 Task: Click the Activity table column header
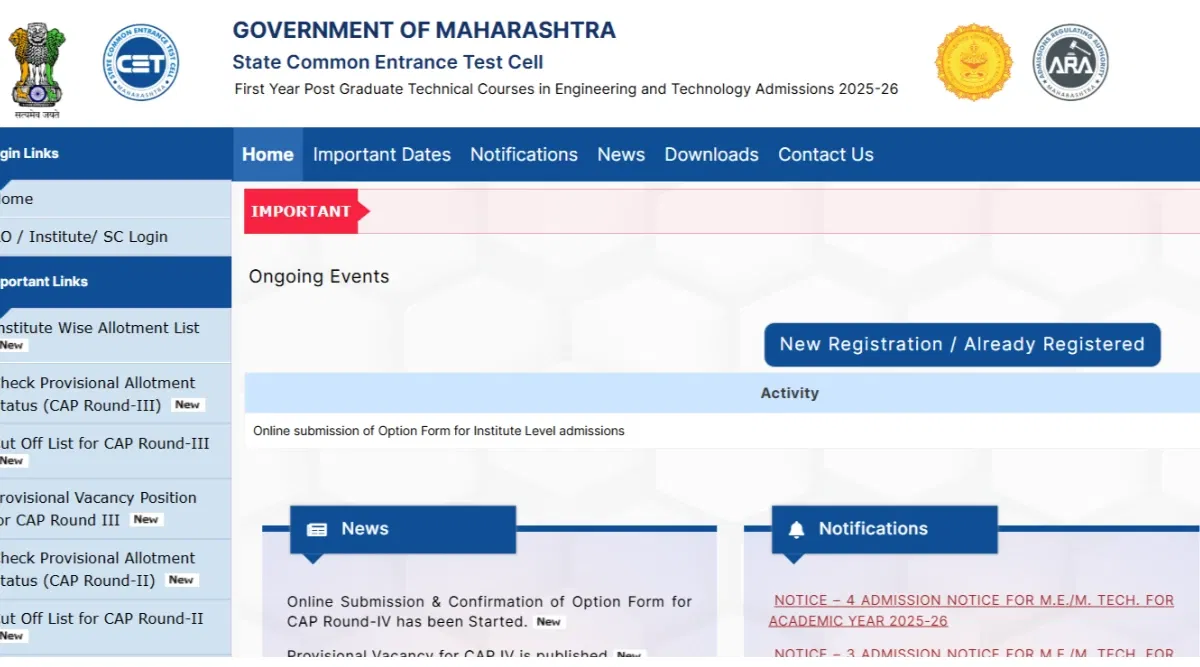(789, 394)
